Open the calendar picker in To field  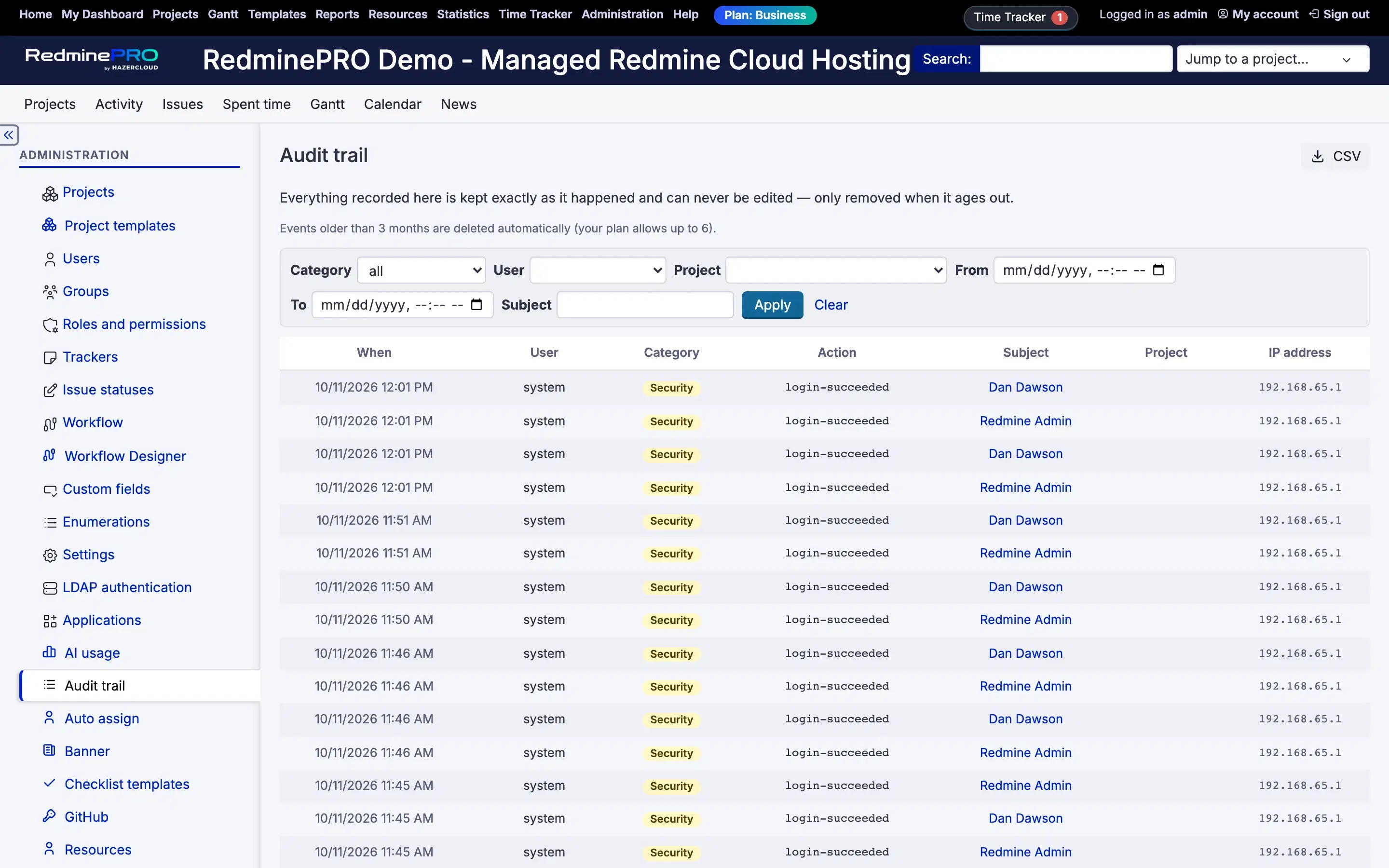[x=477, y=304]
